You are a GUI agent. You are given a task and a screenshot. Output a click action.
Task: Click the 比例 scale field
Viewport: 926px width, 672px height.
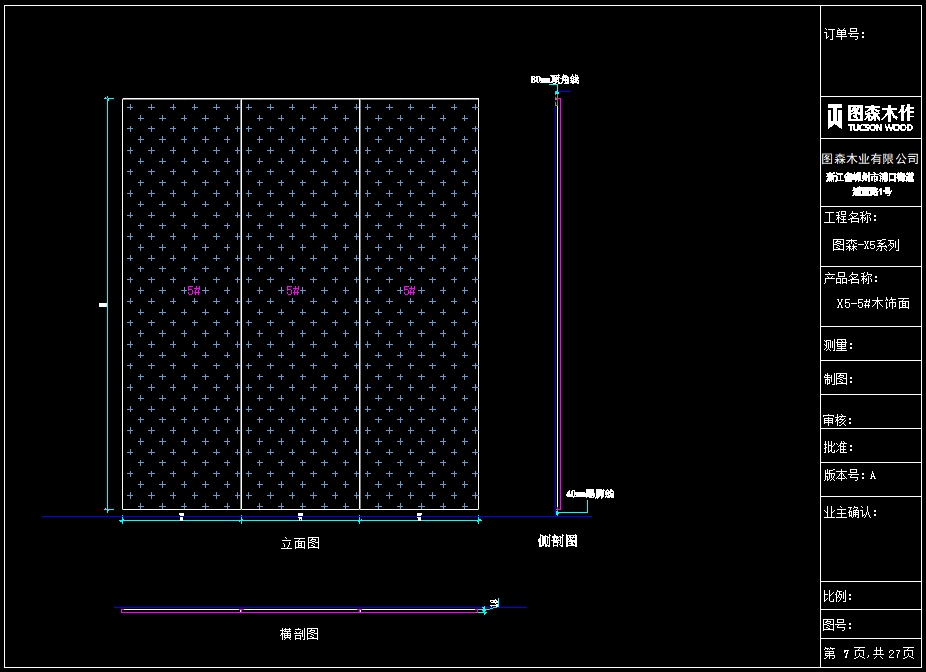pos(838,597)
